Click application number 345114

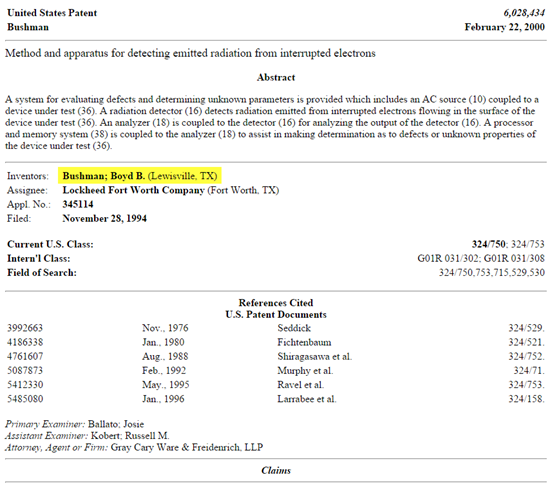tap(78, 204)
